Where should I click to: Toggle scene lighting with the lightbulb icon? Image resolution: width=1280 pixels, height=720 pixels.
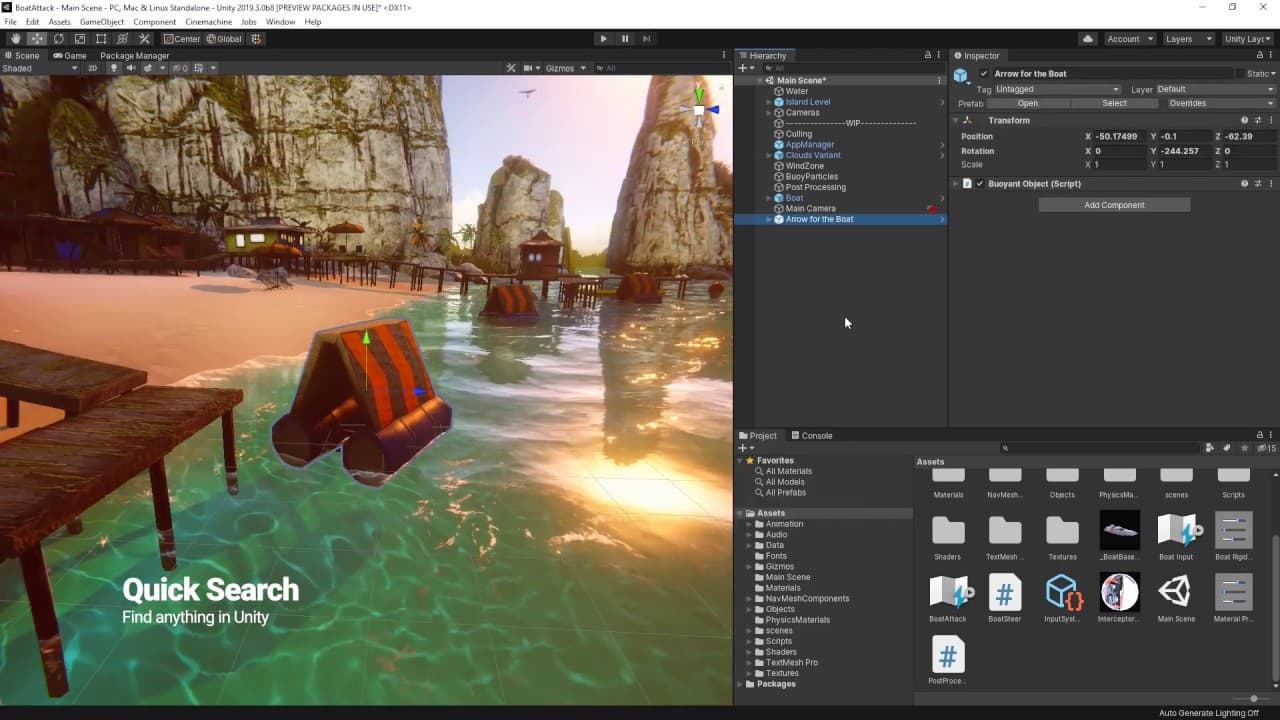point(114,68)
